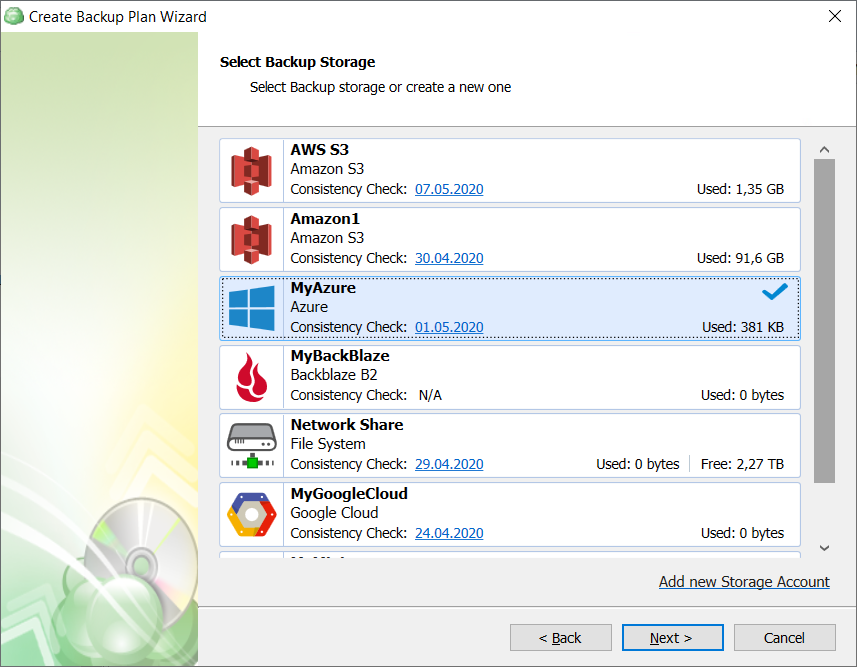Go back with the Back button
Viewport: 857px width, 667px height.
tap(560, 638)
